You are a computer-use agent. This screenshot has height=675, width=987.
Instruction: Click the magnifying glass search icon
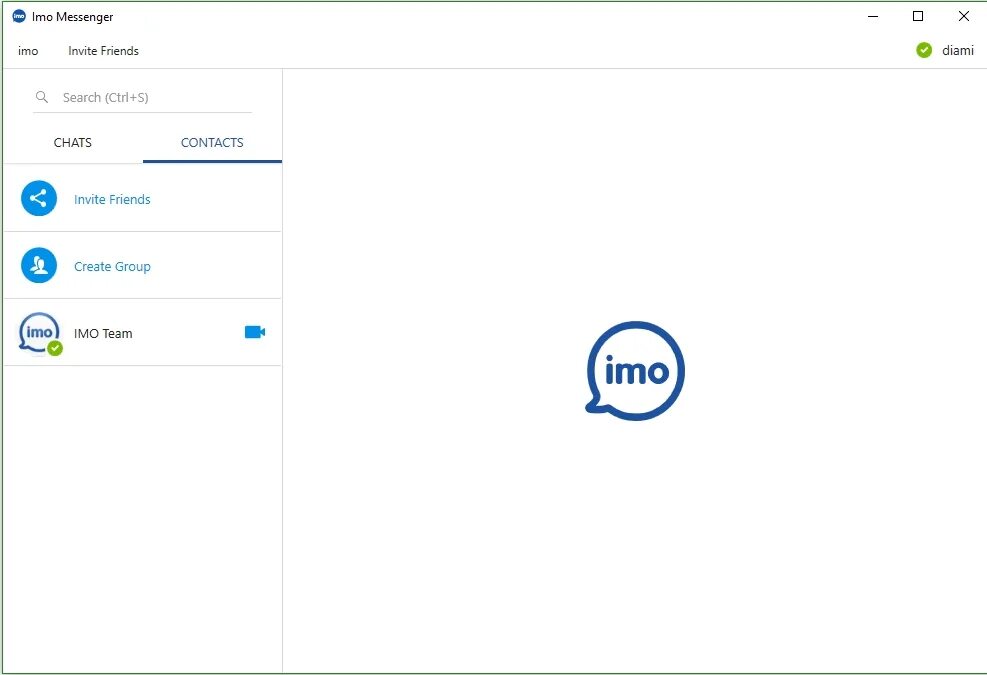click(42, 97)
